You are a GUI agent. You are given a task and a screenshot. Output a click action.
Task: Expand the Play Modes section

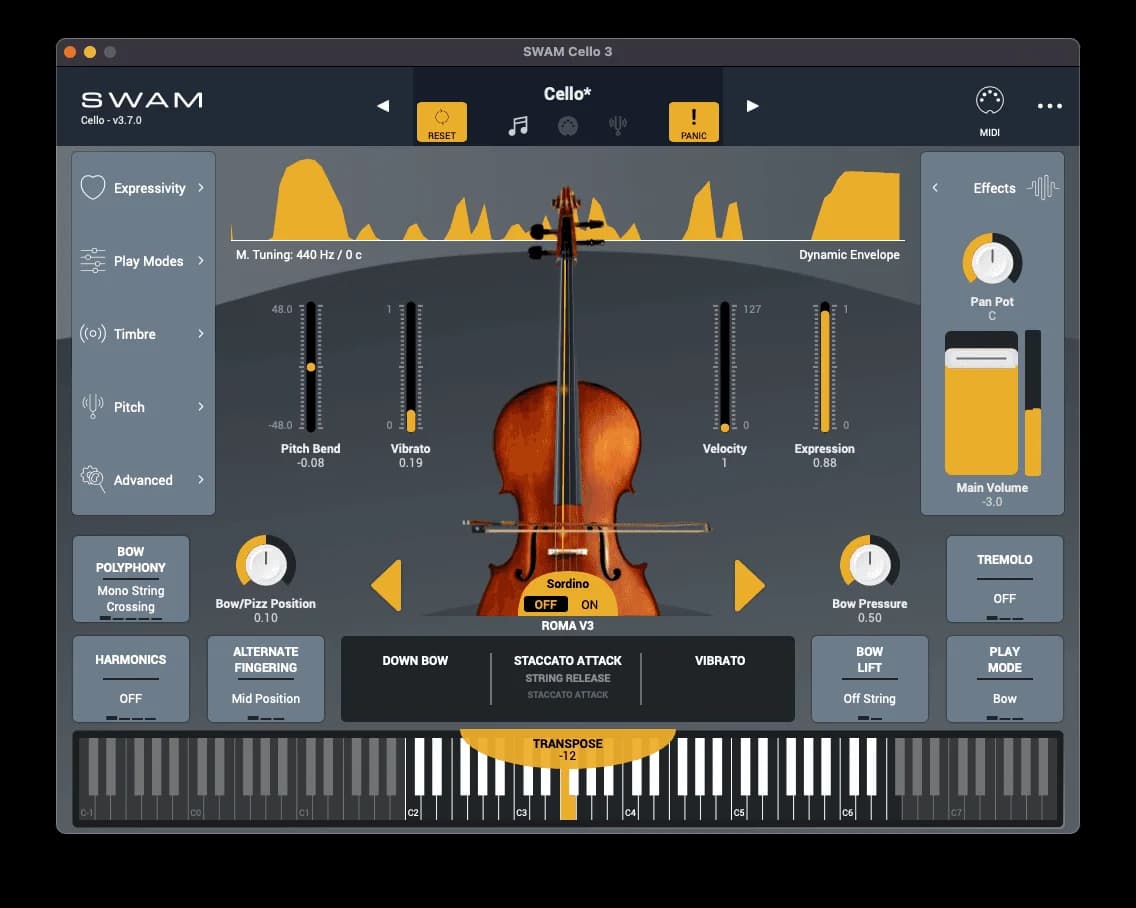pos(91,261)
